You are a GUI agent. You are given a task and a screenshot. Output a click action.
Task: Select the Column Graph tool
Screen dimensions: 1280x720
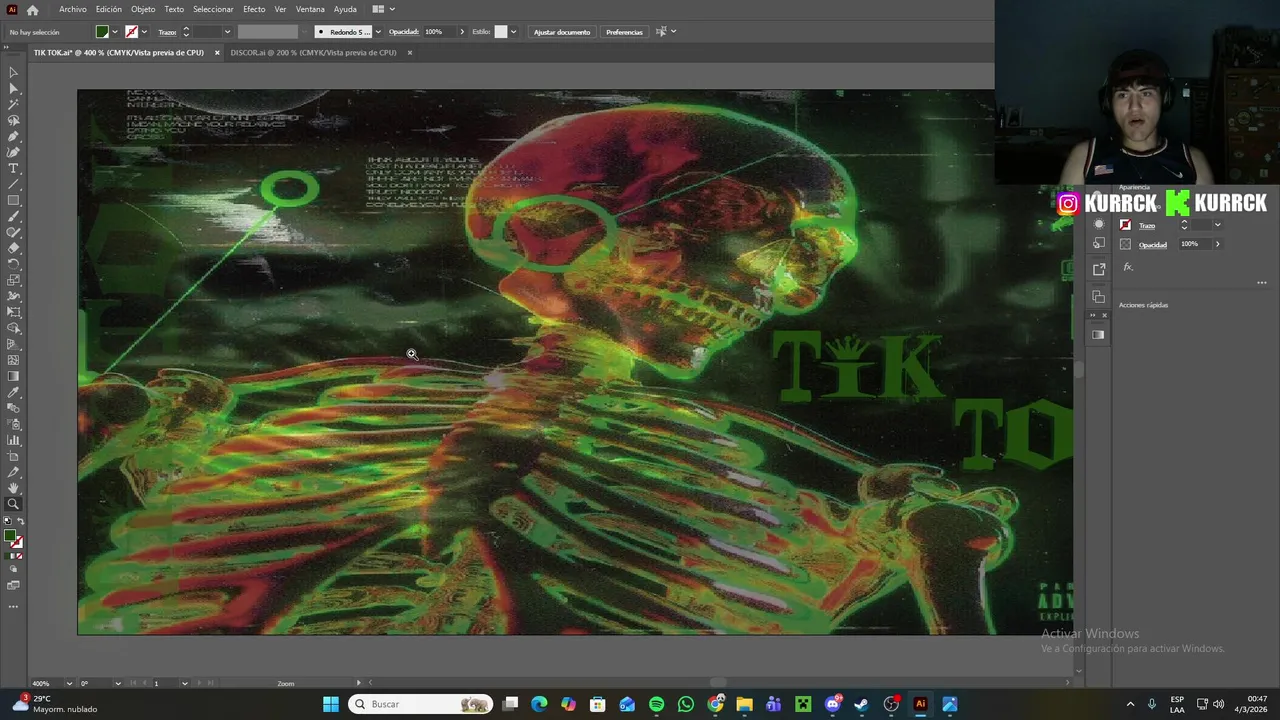click(x=13, y=440)
